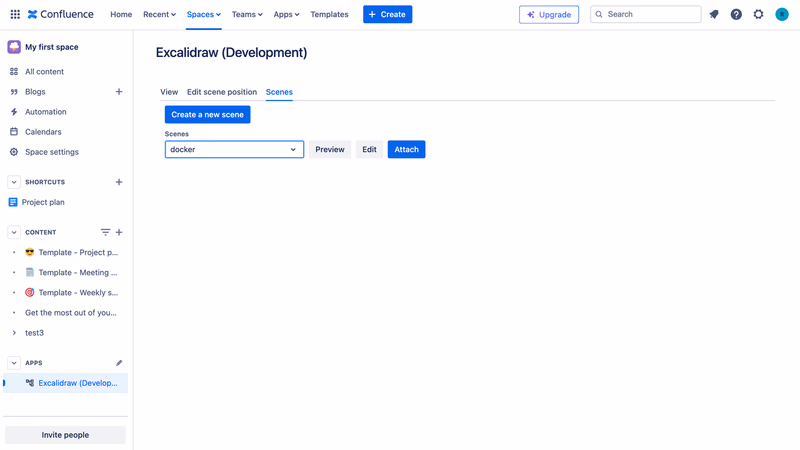The image size is (800, 450).
Task: Open the test3 page
Action: [x=34, y=333]
